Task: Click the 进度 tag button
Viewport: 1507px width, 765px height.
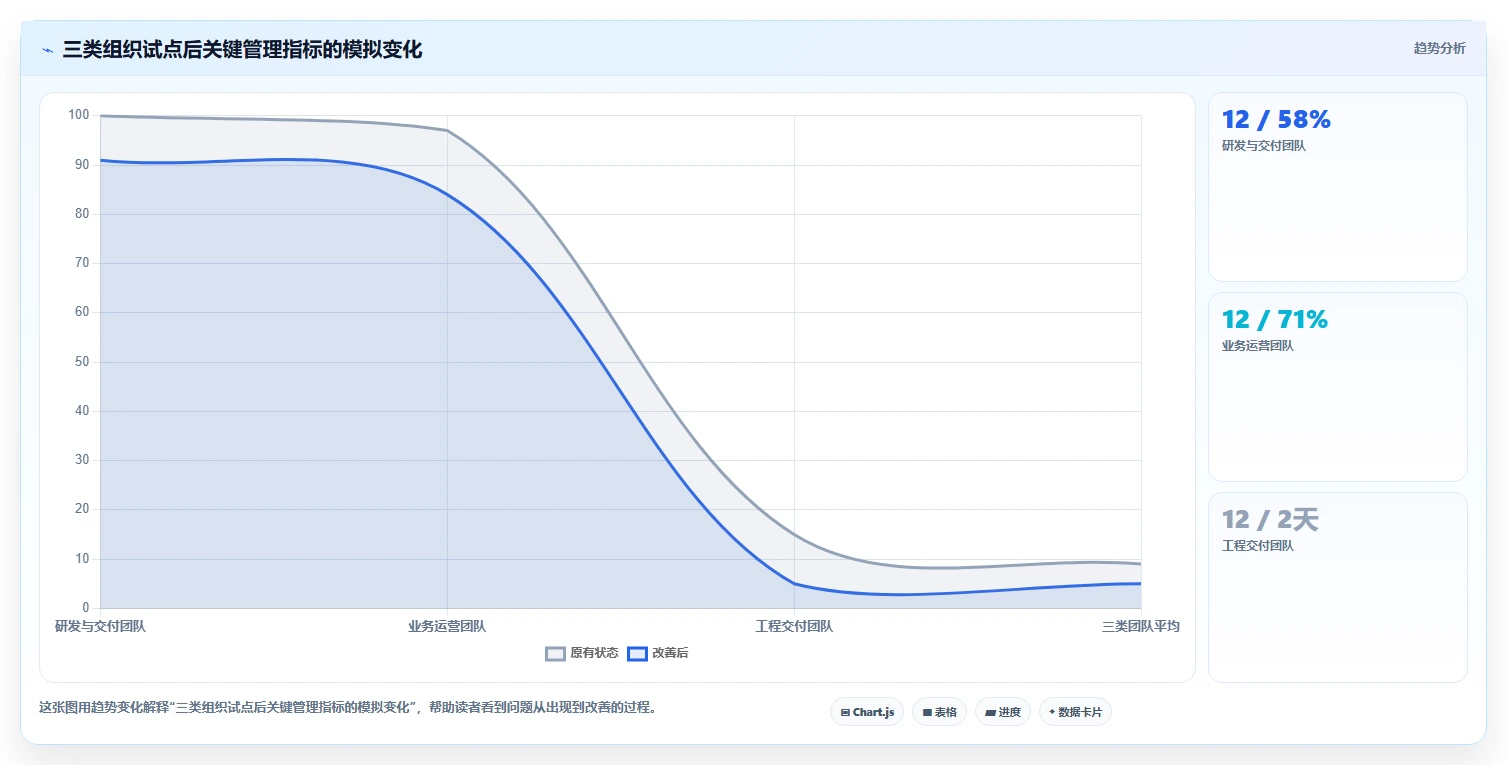Action: coord(1002,712)
